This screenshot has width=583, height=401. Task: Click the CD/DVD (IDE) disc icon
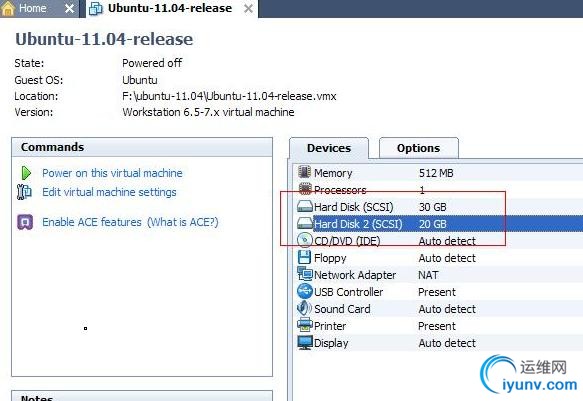pos(305,240)
